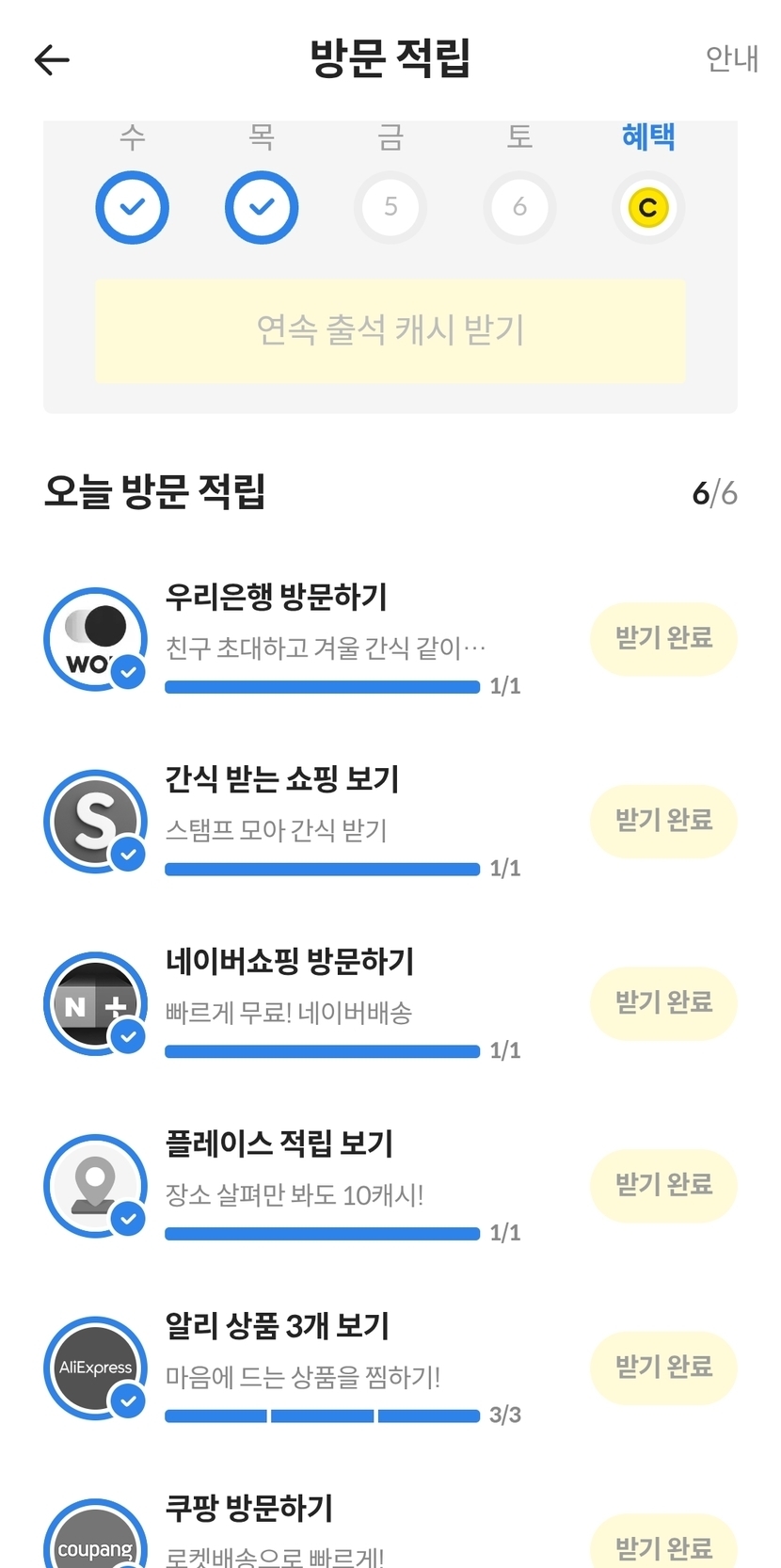Select the 혜택 label tab
Image resolution: width=781 pixels, height=1568 pixels.
point(647,137)
